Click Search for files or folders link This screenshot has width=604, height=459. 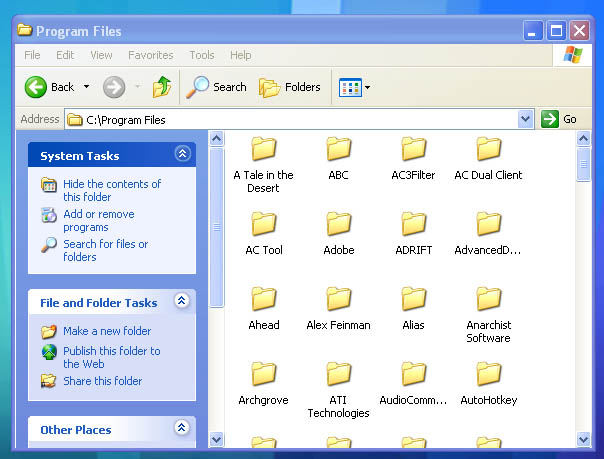point(106,250)
